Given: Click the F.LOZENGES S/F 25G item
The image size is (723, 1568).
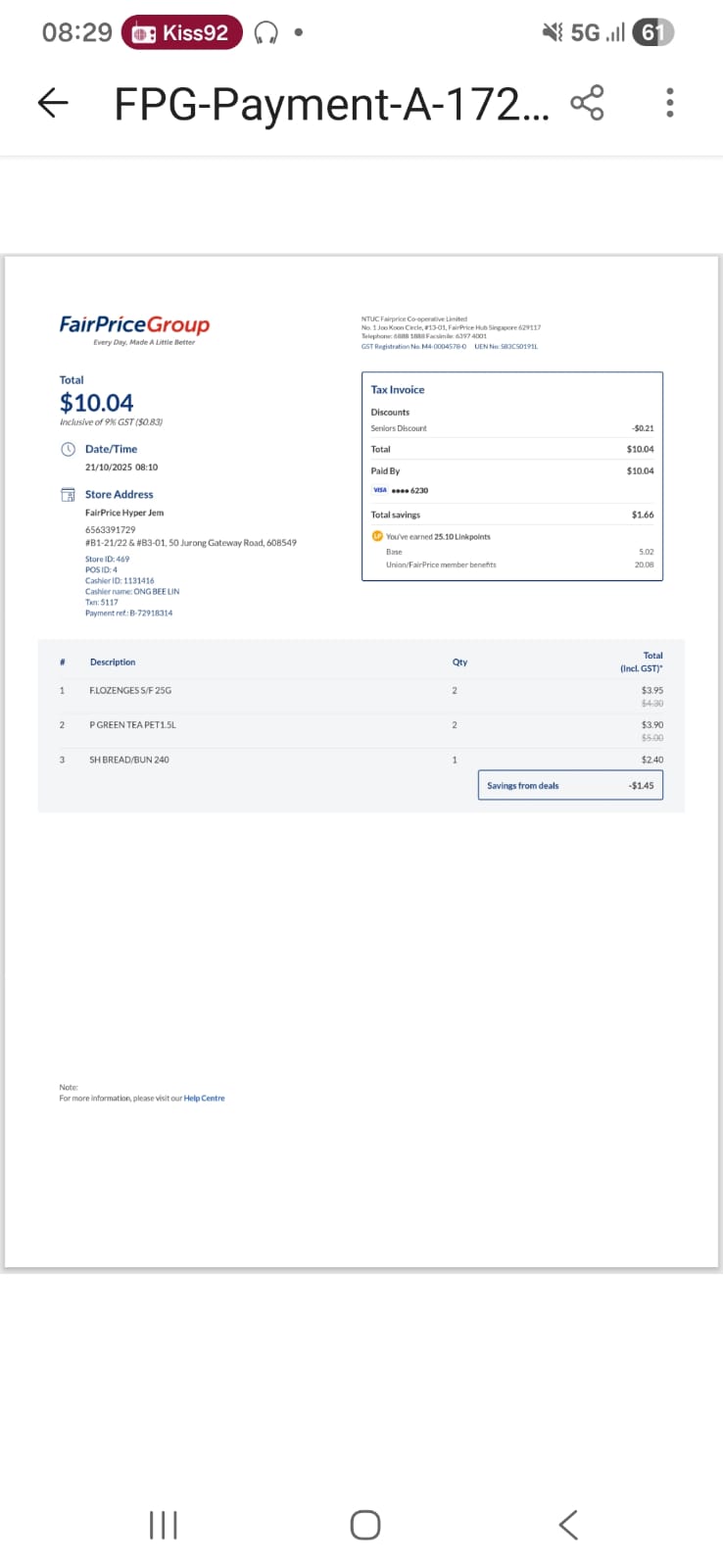Looking at the screenshot, I should [130, 691].
